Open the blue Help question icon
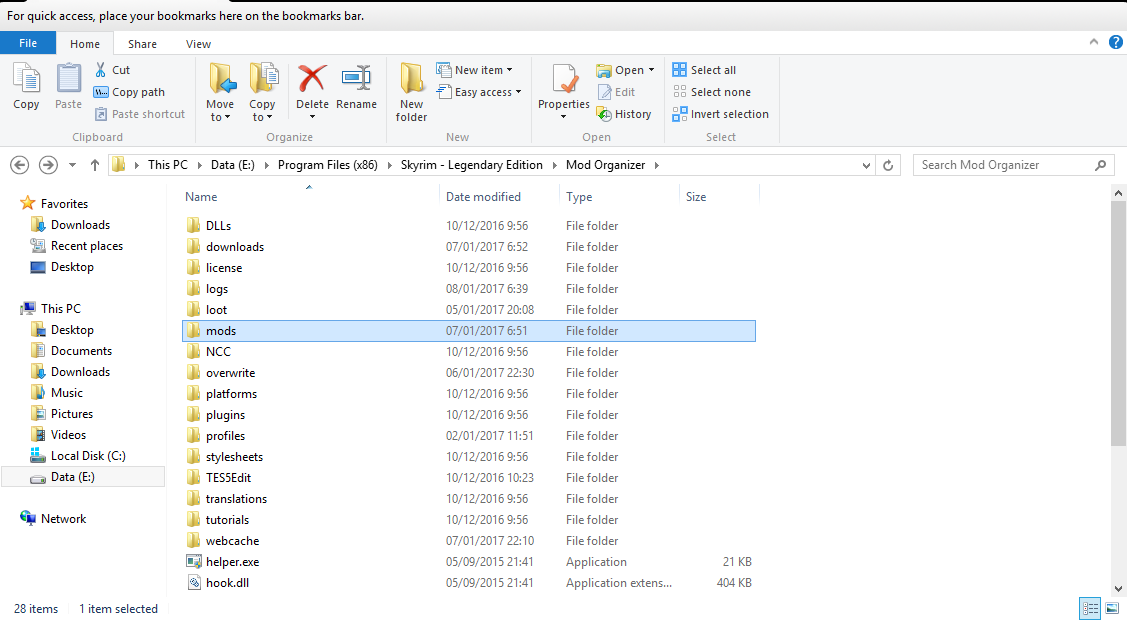1127x640 pixels. tap(1116, 42)
